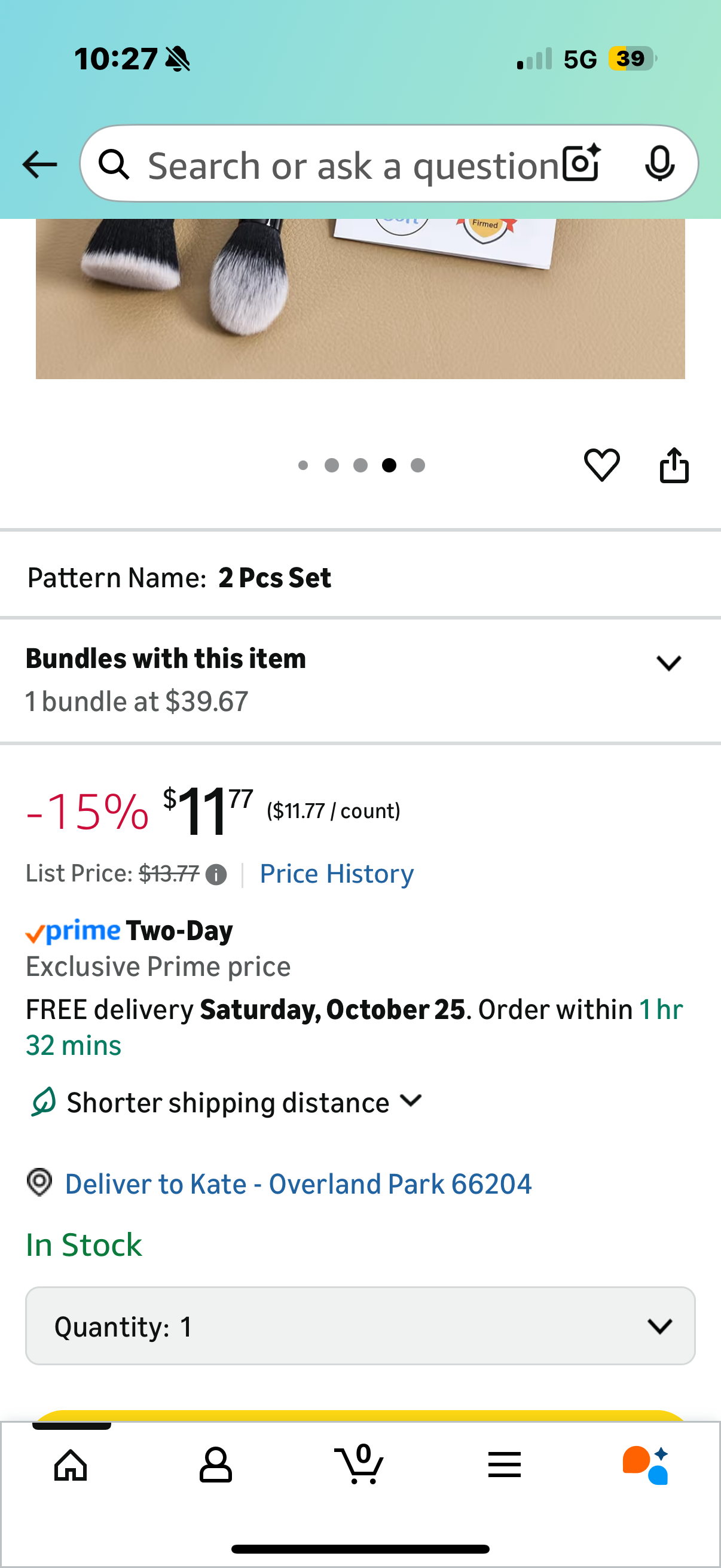Screen dimensions: 721x1568
Task: Open visual search with the camera icon
Action: point(579,163)
